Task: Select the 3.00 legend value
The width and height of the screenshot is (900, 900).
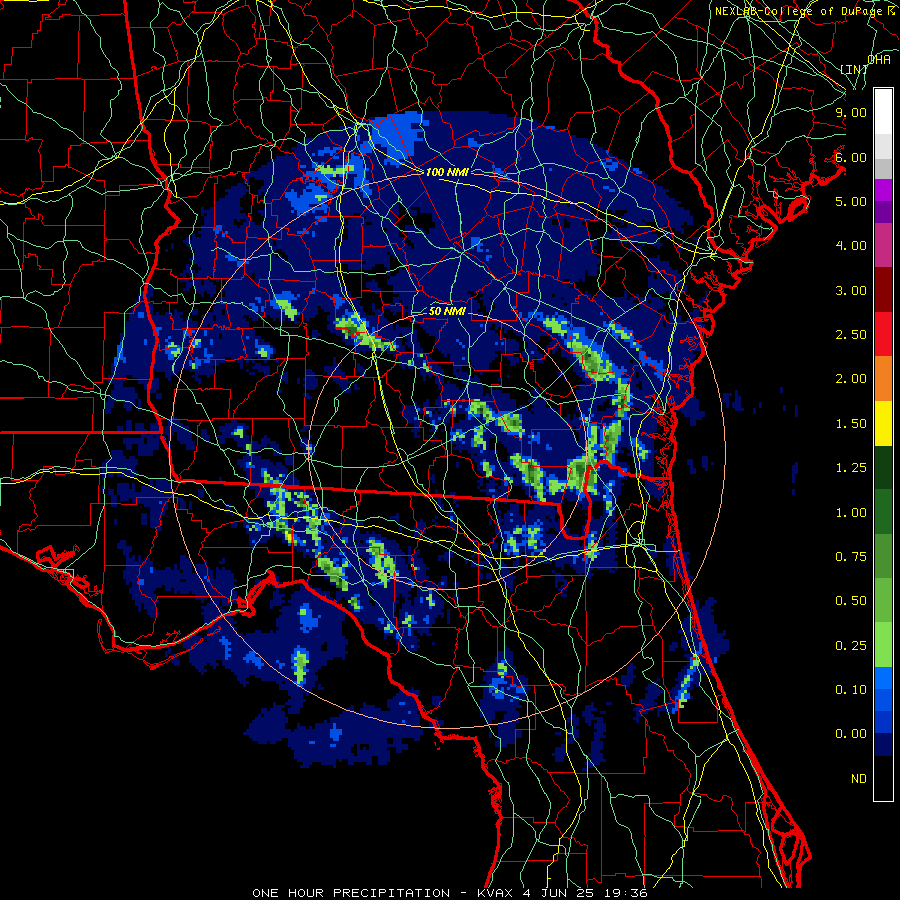Action: click(x=851, y=290)
